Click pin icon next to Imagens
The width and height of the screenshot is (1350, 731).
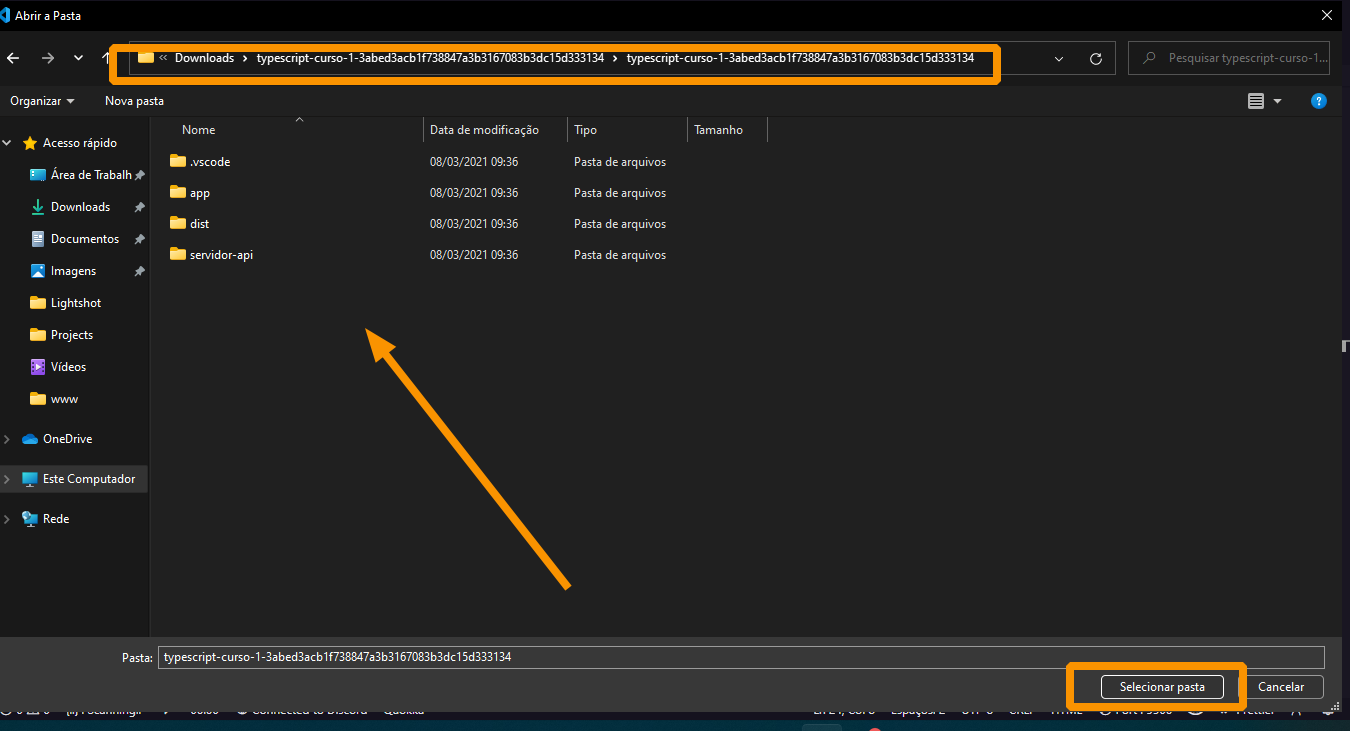140,271
